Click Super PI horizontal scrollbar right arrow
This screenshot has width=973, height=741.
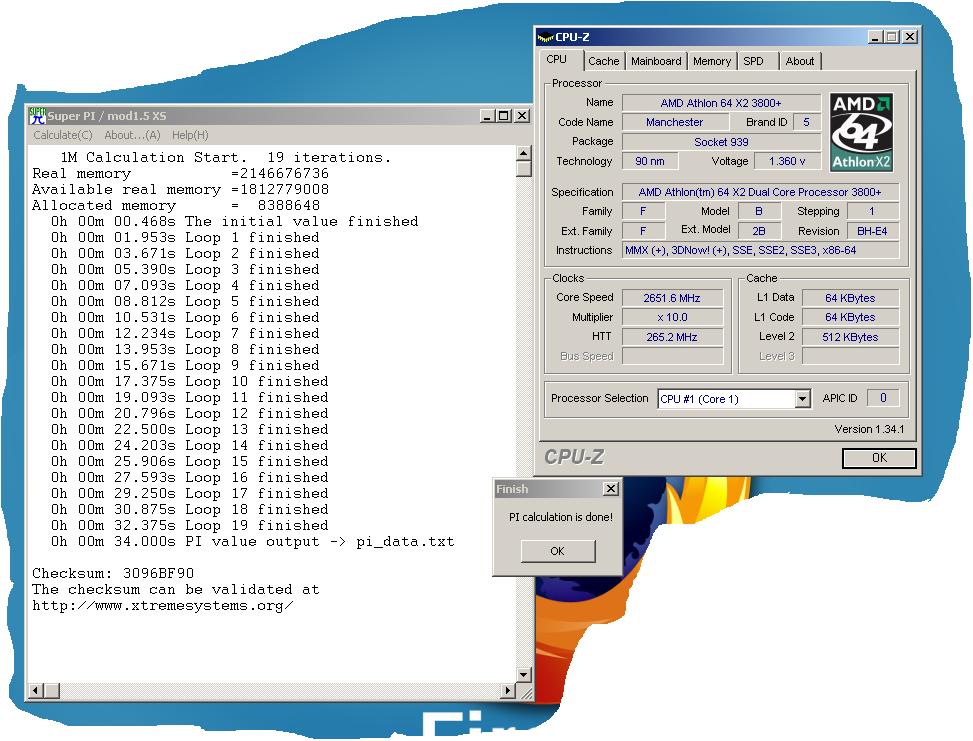[x=508, y=690]
